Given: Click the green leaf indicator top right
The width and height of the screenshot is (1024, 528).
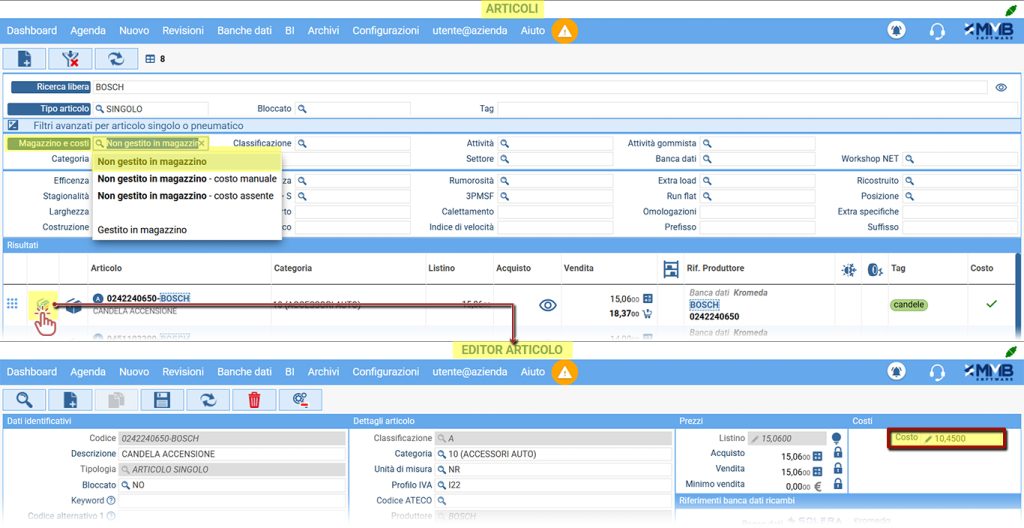Looking at the screenshot, I should tap(1011, 9).
